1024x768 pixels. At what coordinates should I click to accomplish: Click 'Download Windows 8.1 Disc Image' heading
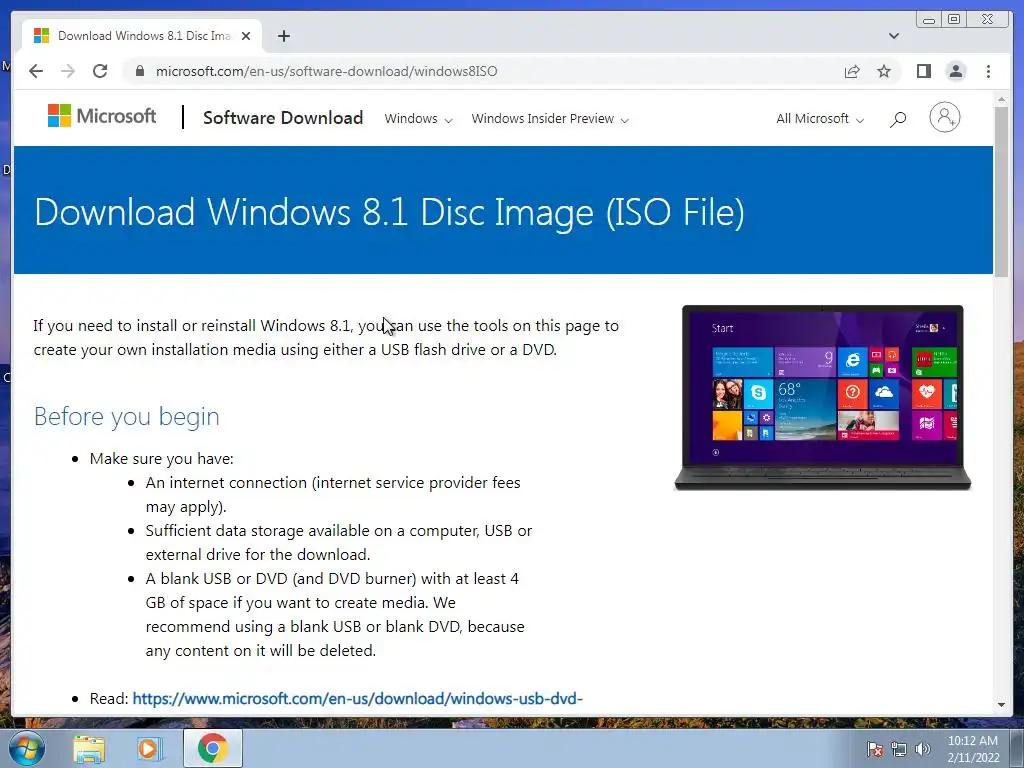tap(389, 212)
